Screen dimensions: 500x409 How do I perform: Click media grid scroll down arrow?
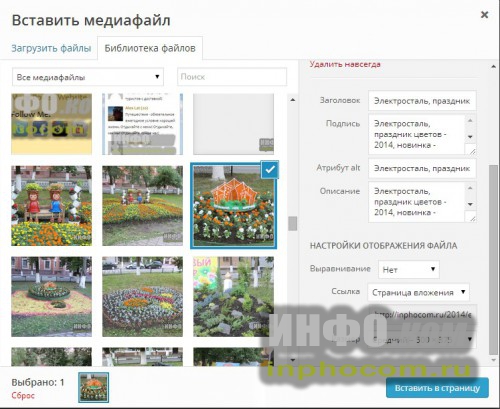tap(292, 360)
